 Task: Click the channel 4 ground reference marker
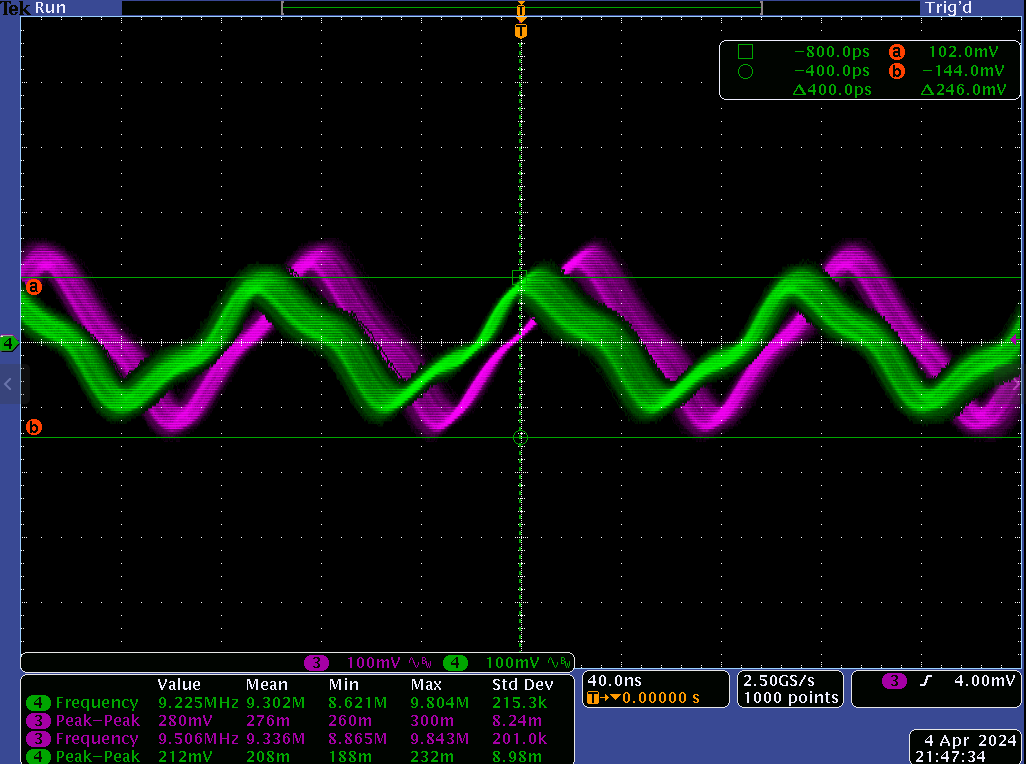[x=9, y=344]
